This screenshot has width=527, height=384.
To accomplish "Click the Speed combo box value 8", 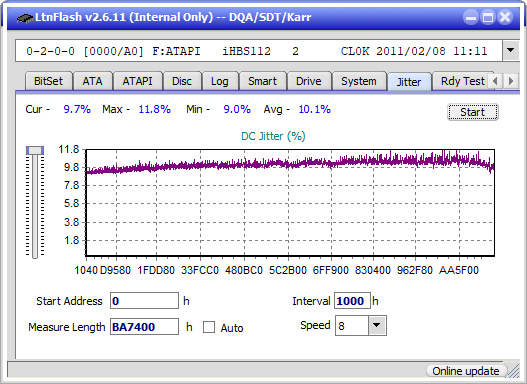I will click(x=352, y=325).
